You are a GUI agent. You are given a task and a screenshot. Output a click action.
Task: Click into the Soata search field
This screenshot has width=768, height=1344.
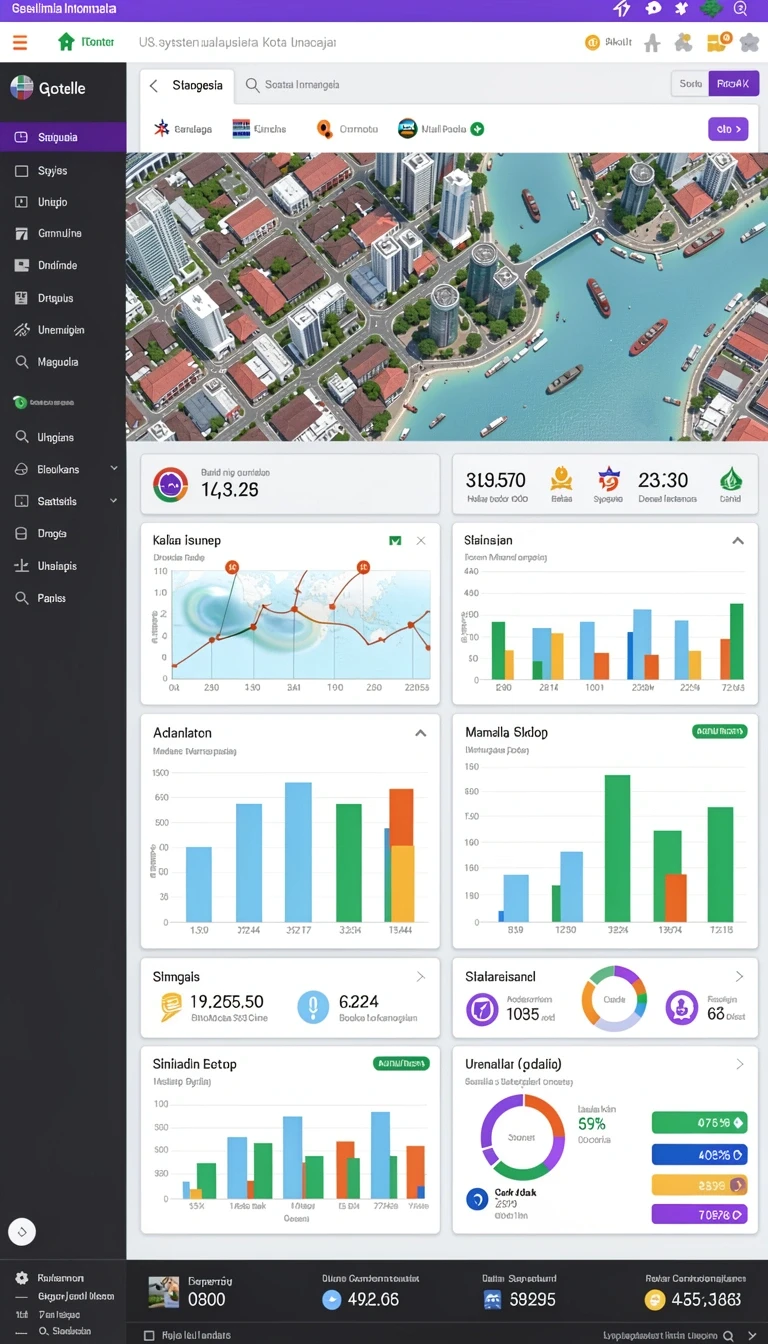302,86
